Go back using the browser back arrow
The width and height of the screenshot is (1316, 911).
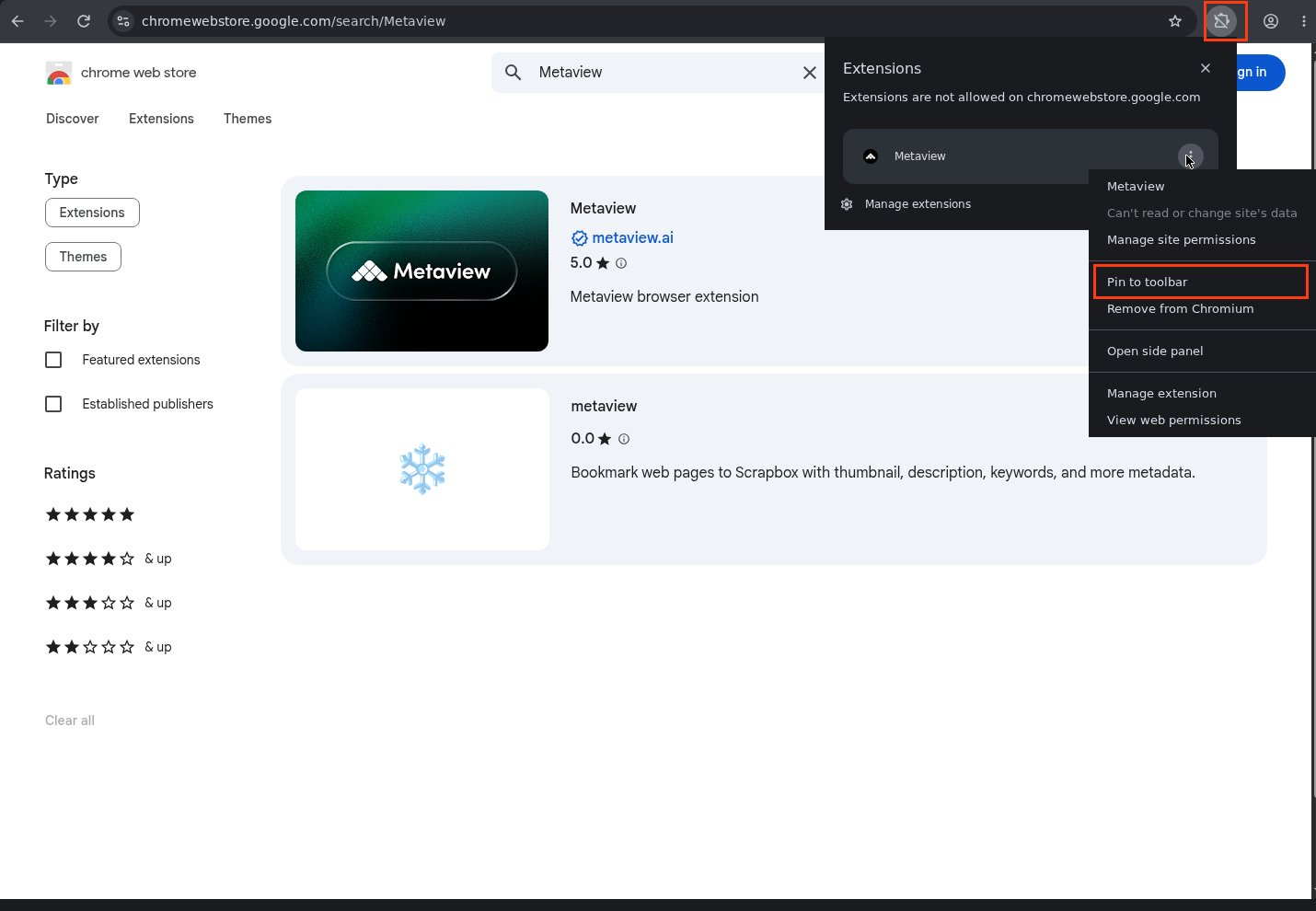pos(17,21)
